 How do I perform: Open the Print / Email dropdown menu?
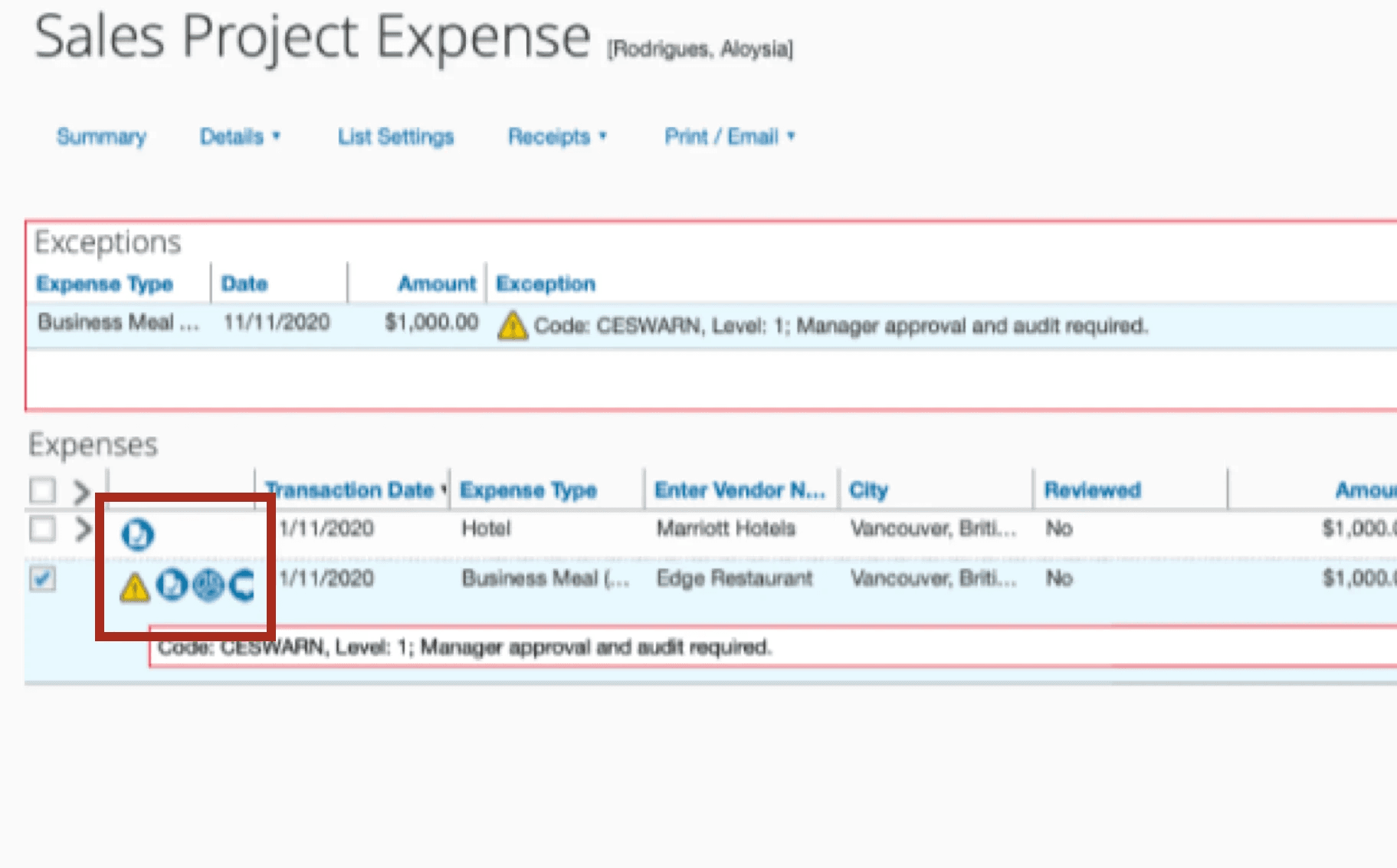tap(730, 137)
